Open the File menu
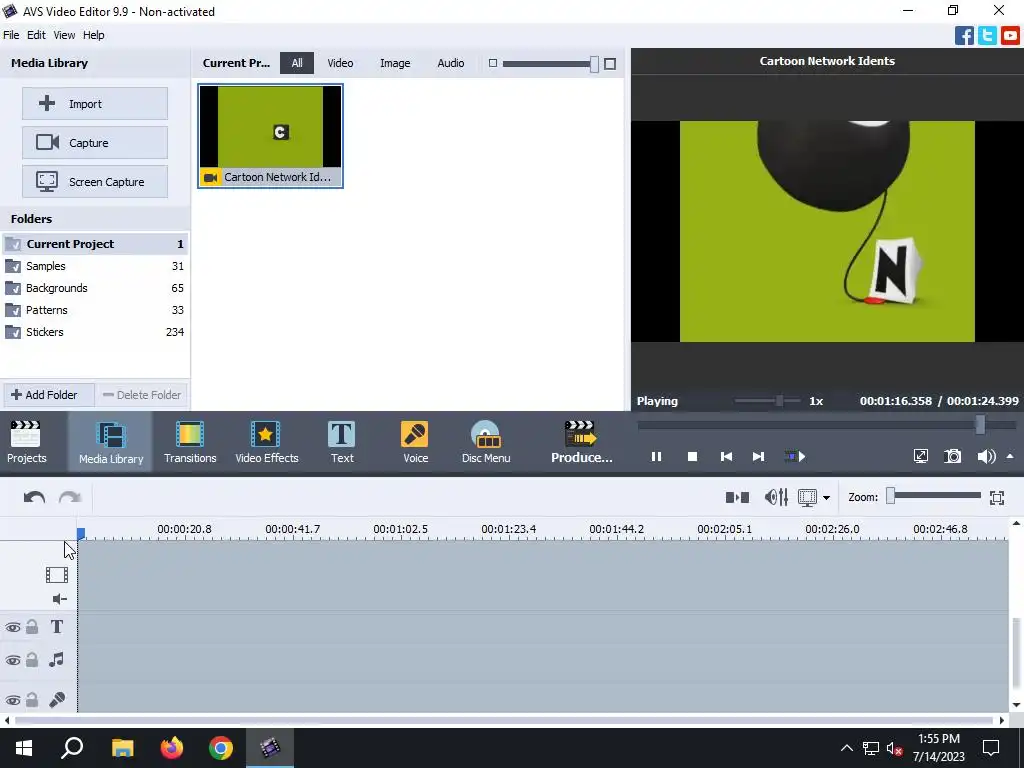The width and height of the screenshot is (1024, 768). click(x=11, y=35)
